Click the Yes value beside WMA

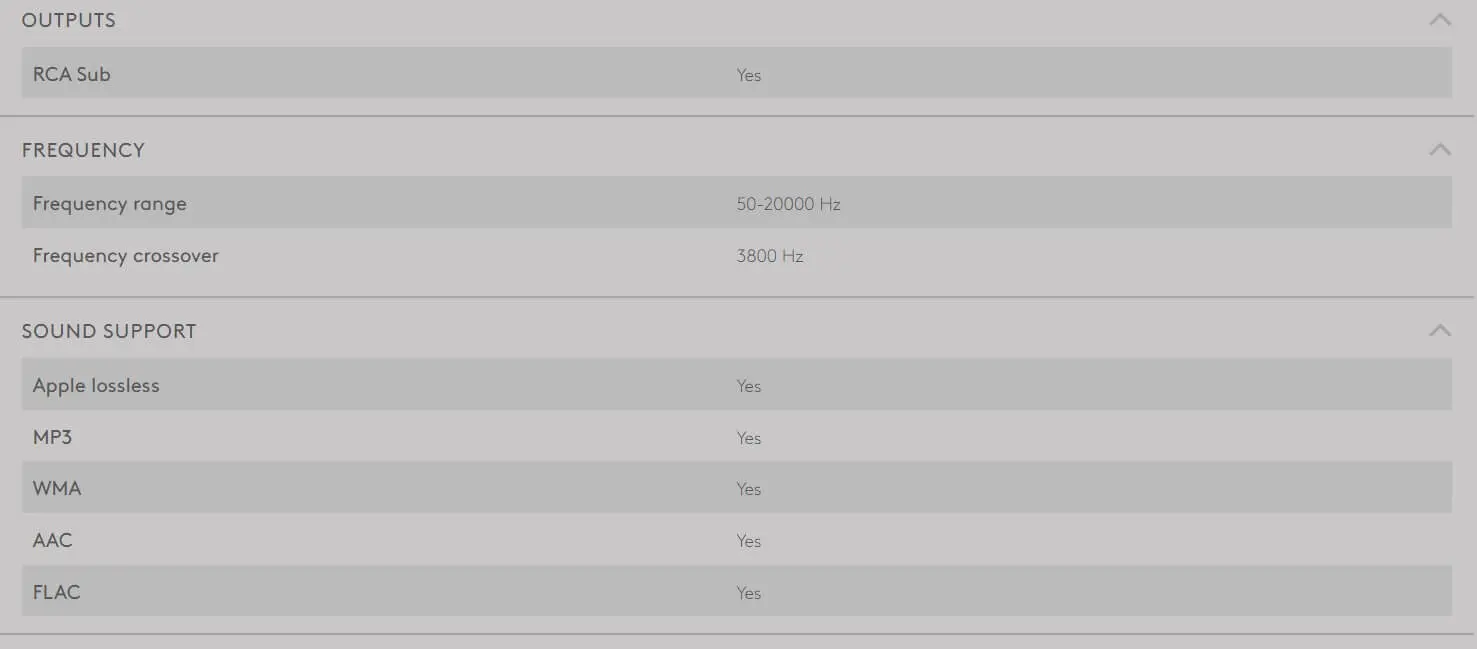749,489
